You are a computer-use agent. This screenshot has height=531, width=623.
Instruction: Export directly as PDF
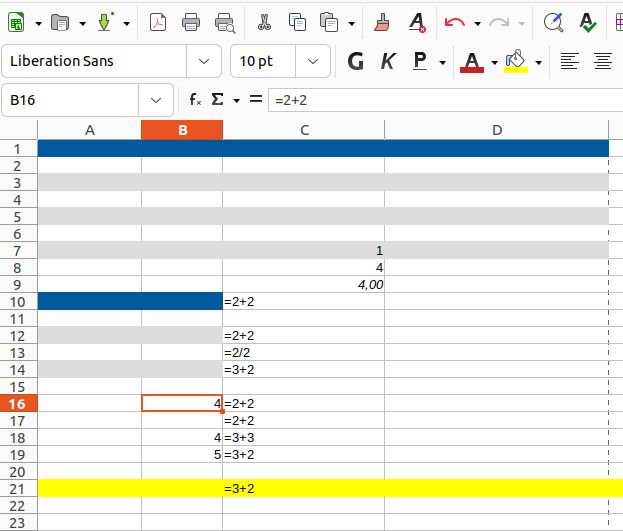click(x=158, y=22)
